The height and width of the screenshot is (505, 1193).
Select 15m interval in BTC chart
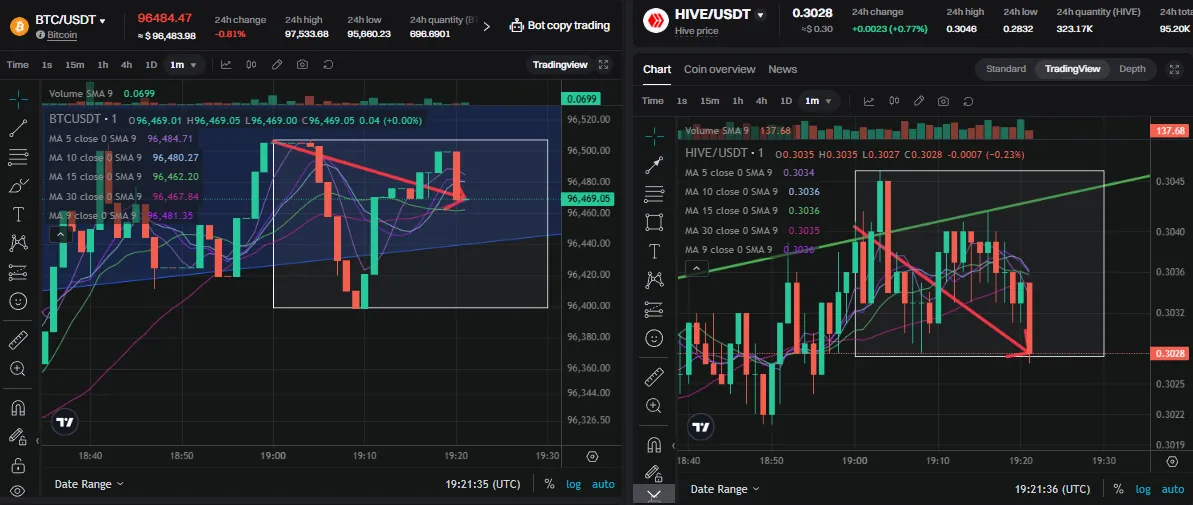75,65
